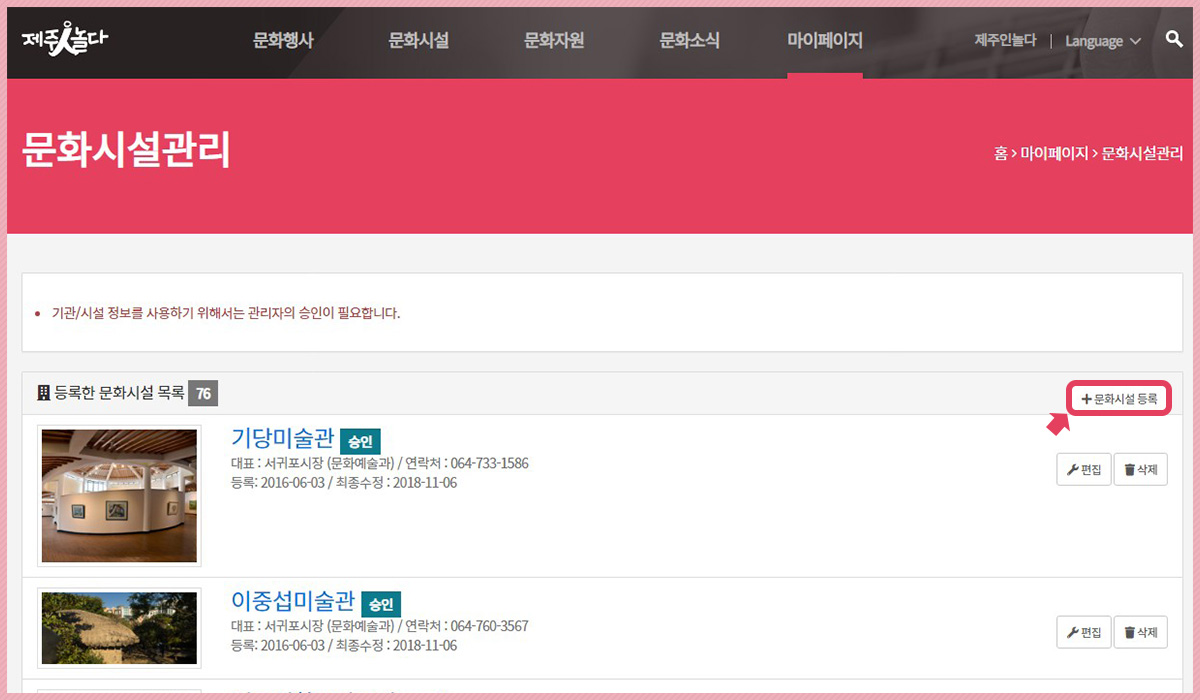Viewport: 1200px width, 700px height.
Task: Click the 편집 button for 이중섭미술관
Action: tap(1084, 632)
